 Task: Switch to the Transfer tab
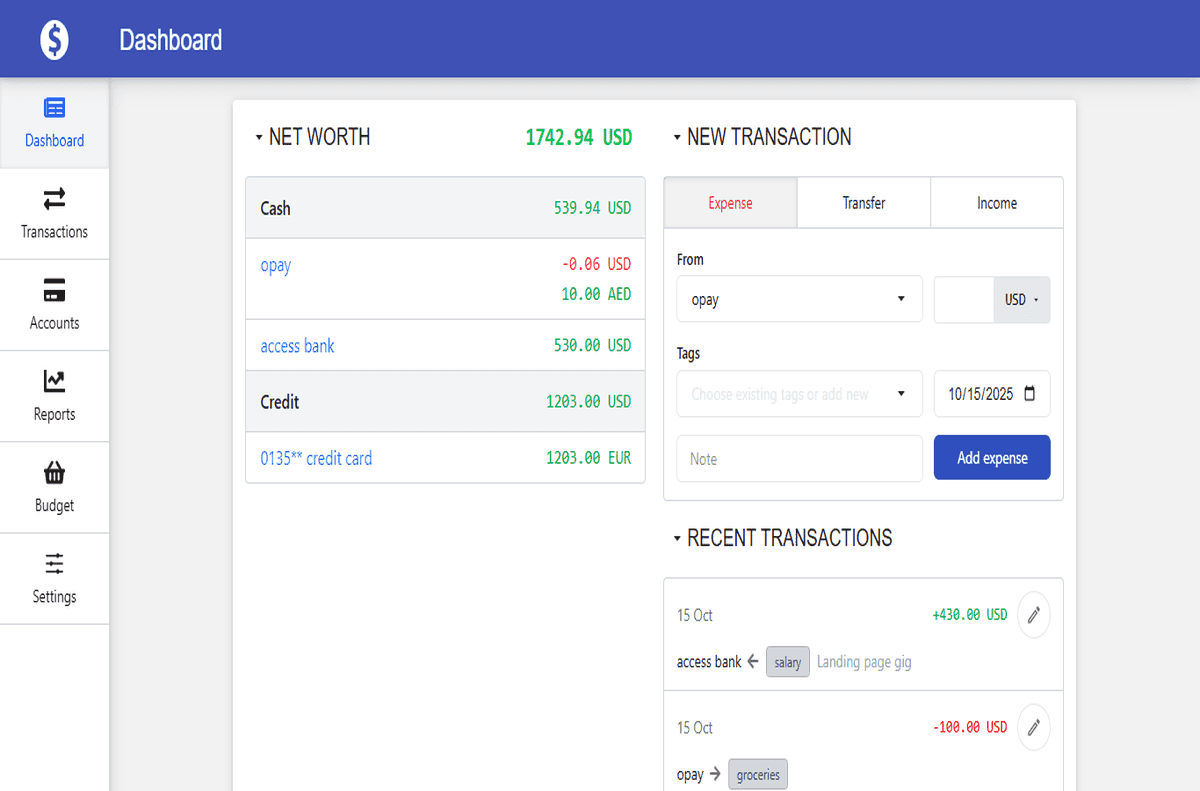864,203
